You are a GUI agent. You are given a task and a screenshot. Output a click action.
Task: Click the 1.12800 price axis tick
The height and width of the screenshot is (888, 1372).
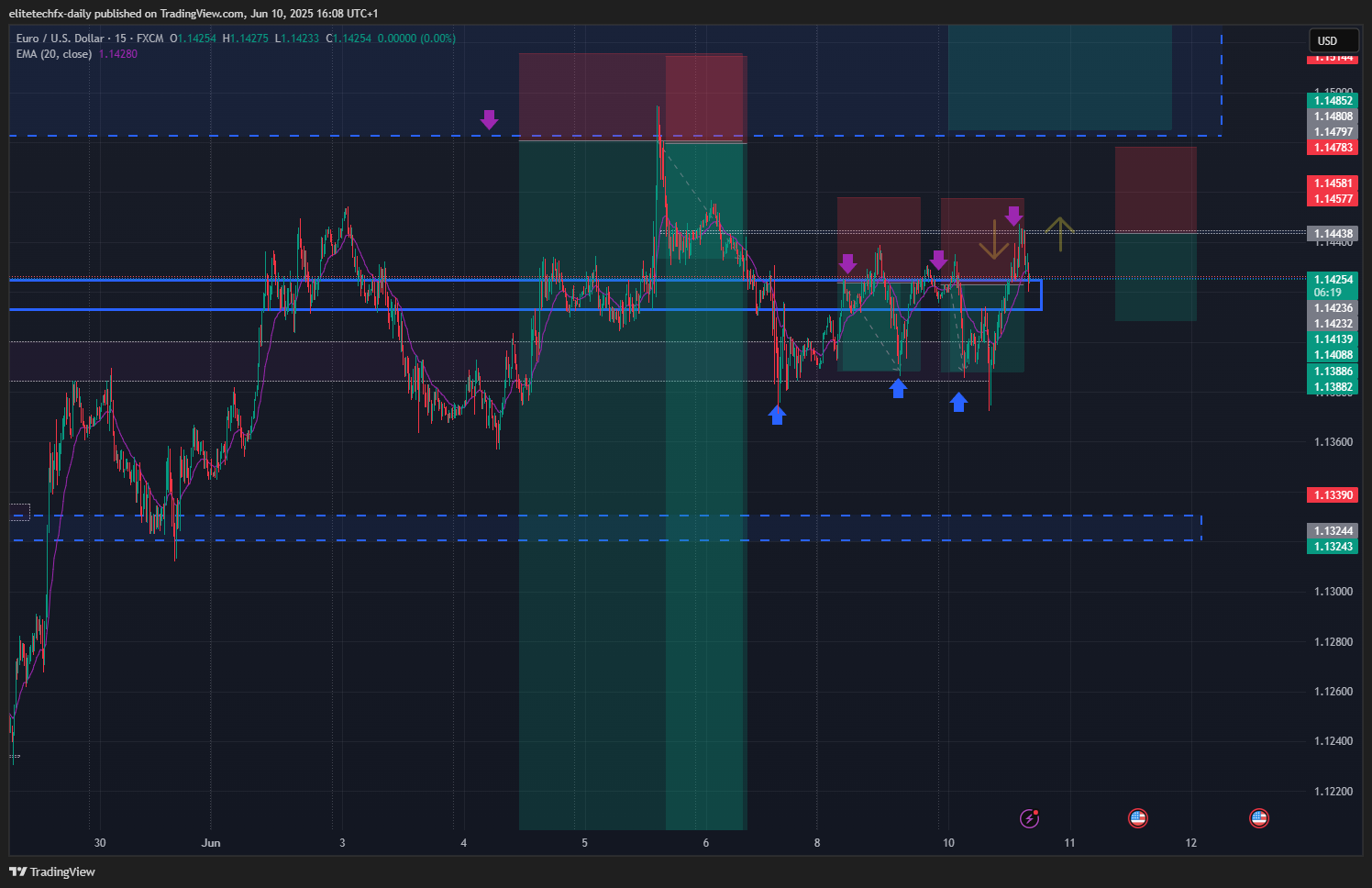coord(1333,642)
